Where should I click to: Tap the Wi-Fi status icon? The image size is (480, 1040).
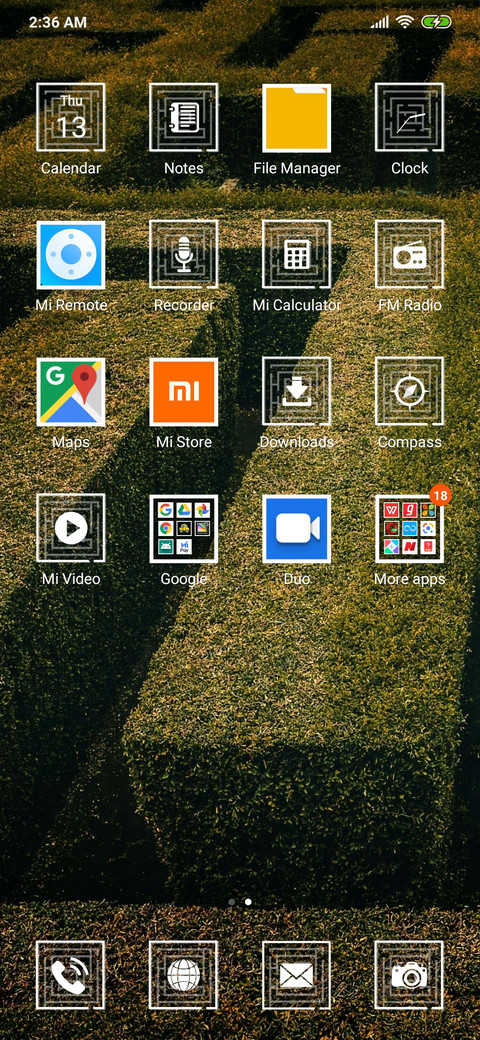tap(404, 22)
